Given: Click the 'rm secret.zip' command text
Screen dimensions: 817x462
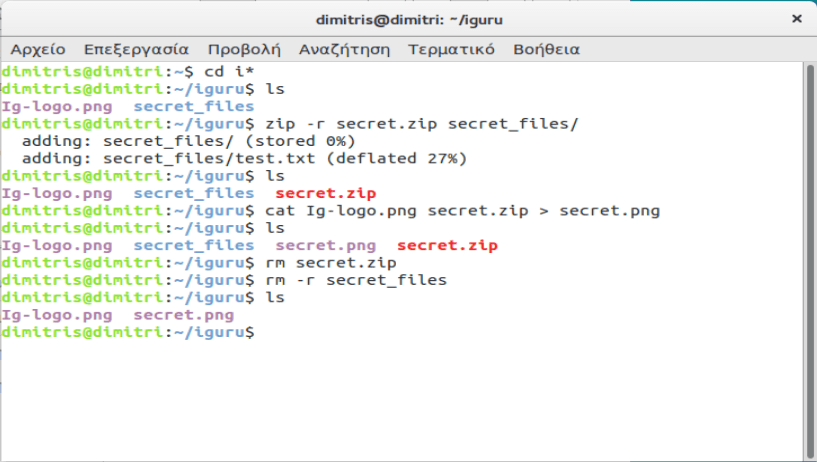Looking at the screenshot, I should 325,263.
